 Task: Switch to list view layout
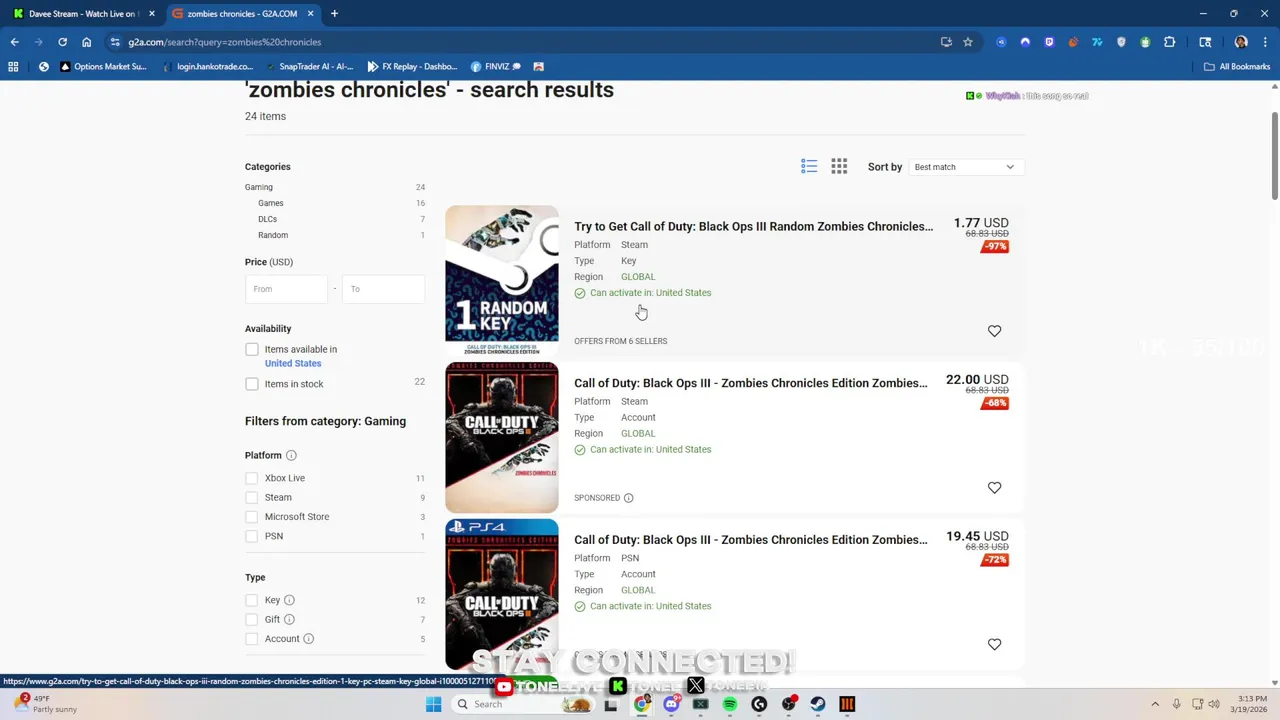tap(809, 166)
